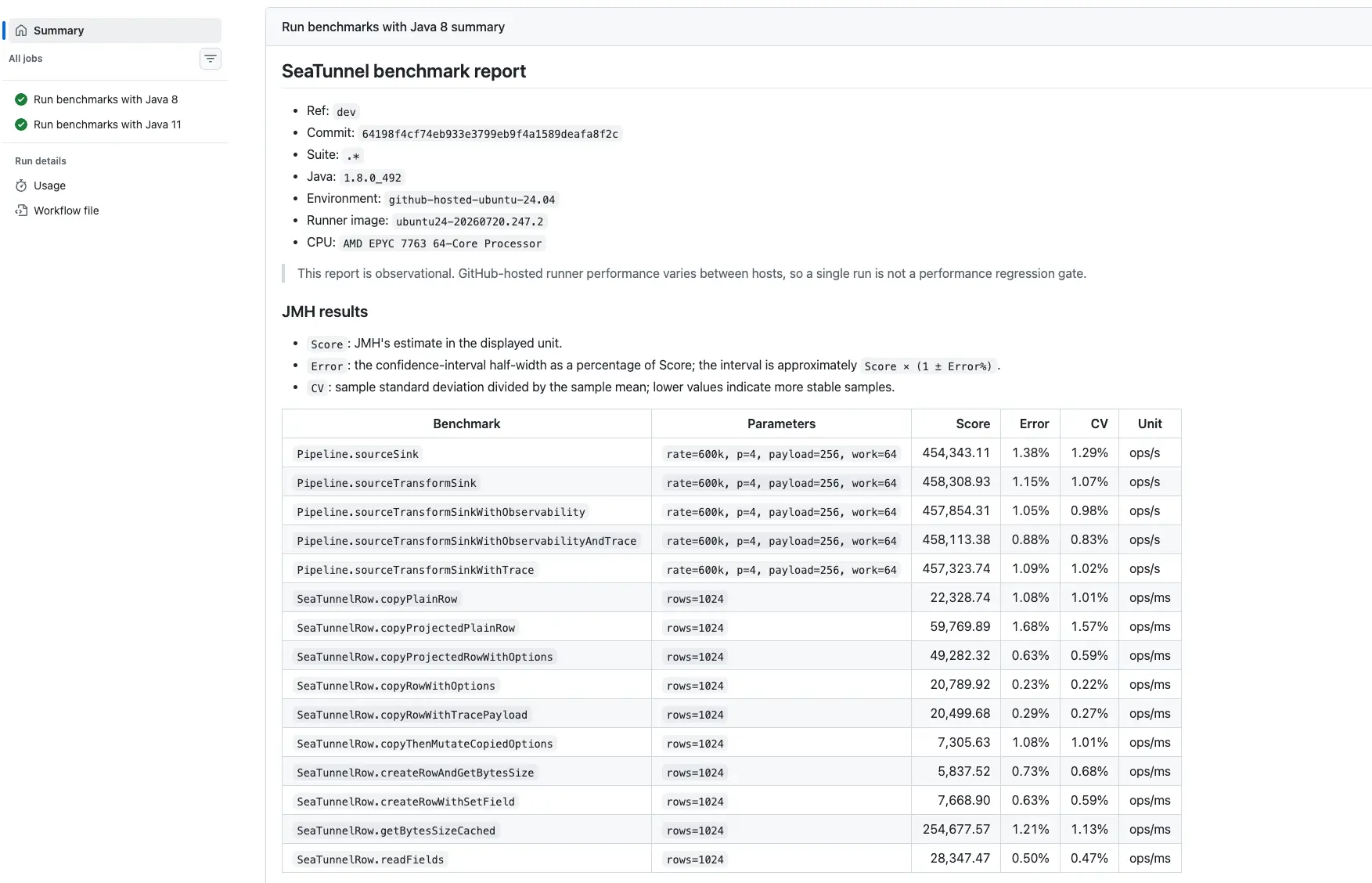Click SeaTunnelRow.copyThenMutateCopiedOptions benchmark name
The width and height of the screenshot is (1372, 883).
coord(425,744)
